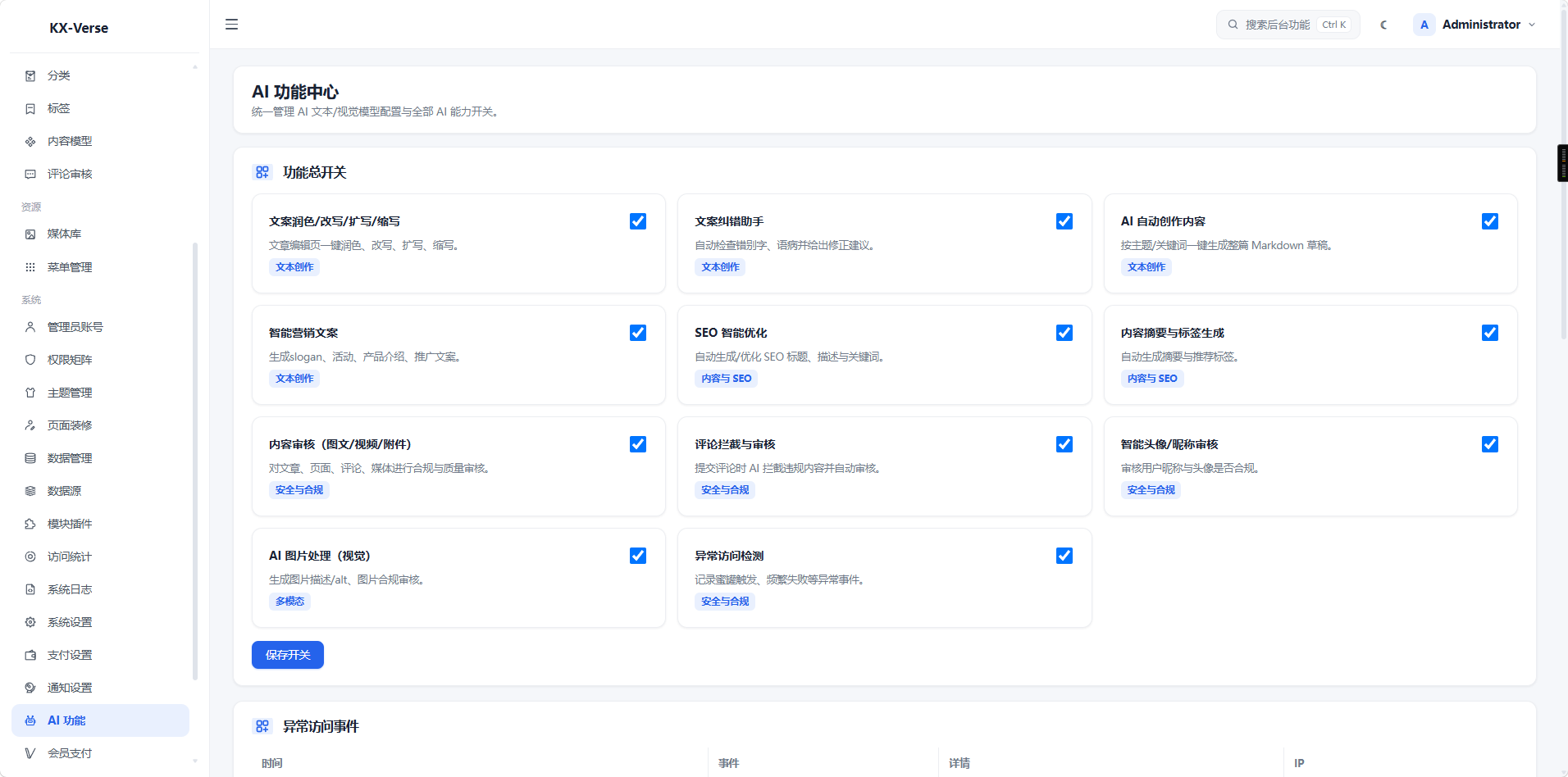Screen dimensions: 1568x777
Task: Click the 标签 bookmark icon
Action: (x=30, y=108)
